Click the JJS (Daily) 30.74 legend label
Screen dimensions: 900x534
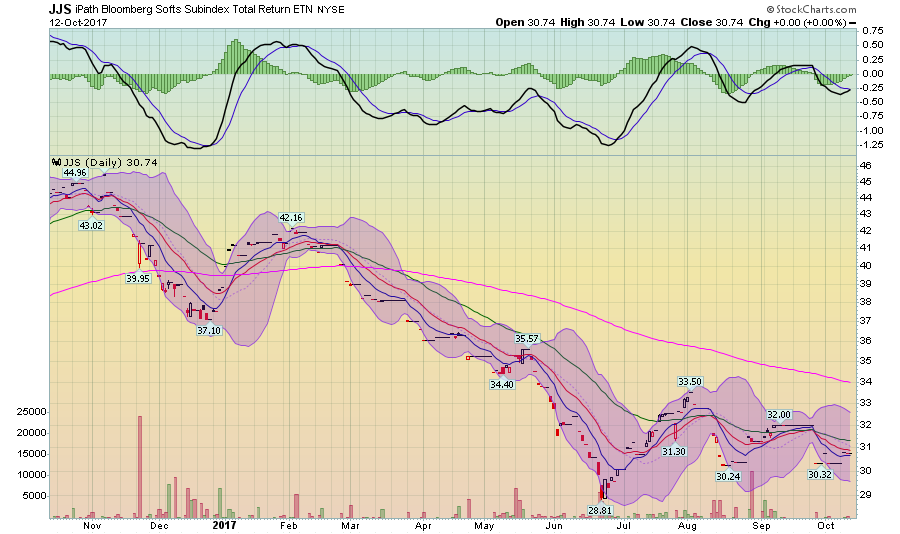point(110,162)
